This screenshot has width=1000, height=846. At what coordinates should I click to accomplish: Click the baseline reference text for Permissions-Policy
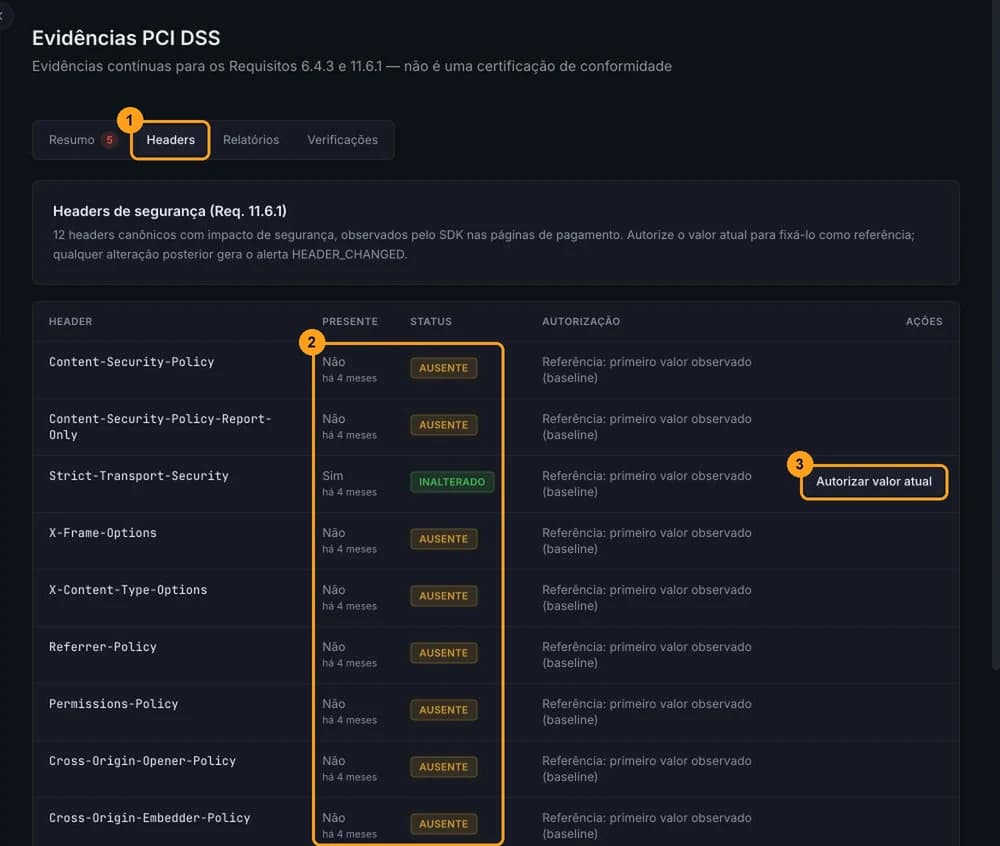[x=647, y=711]
